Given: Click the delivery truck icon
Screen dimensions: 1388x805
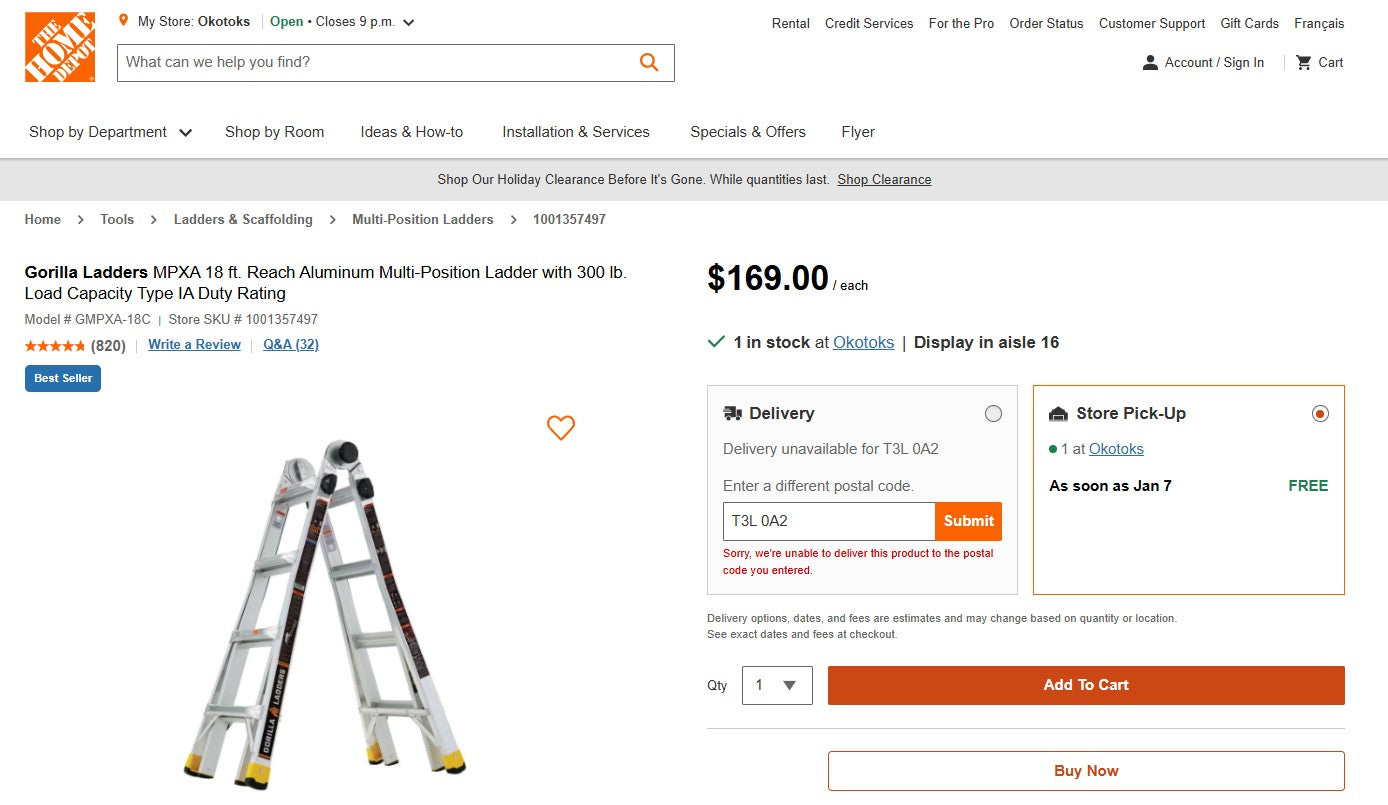Looking at the screenshot, I should point(734,413).
